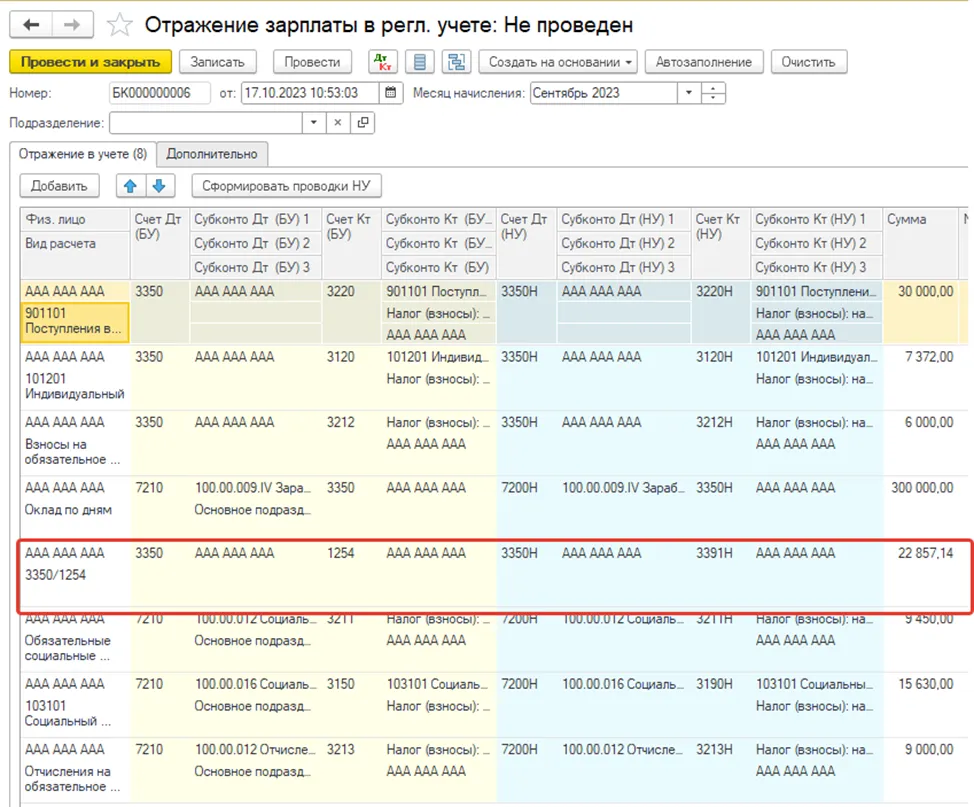
Task: Open the selected Подразделение item in new form
Action: pyautogui.click(x=363, y=122)
